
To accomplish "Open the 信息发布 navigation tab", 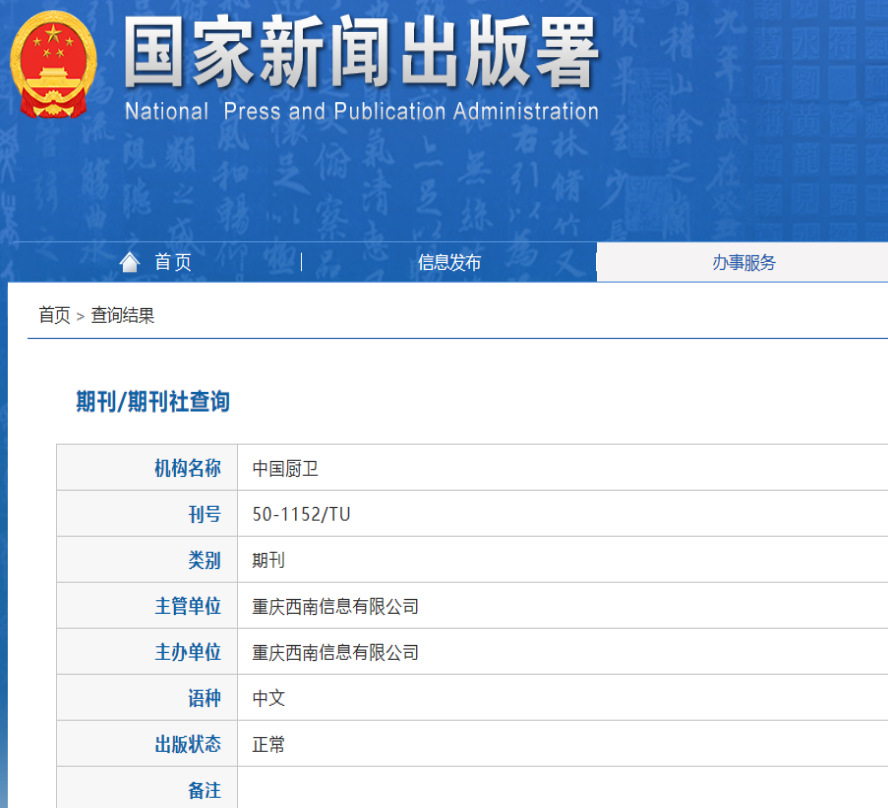I will 449,263.
